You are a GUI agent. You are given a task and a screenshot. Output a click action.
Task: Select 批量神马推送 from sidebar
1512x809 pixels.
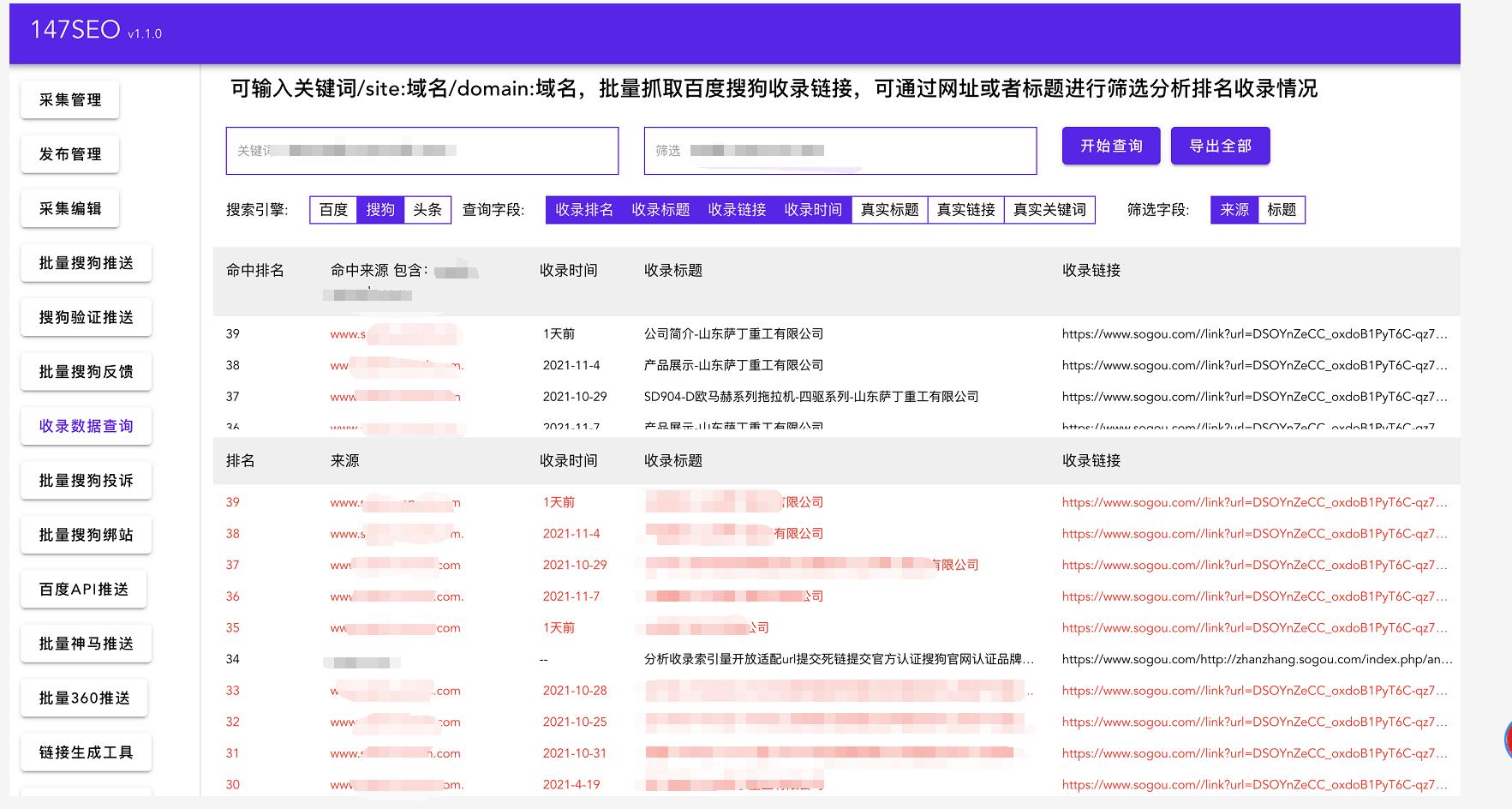pos(85,643)
